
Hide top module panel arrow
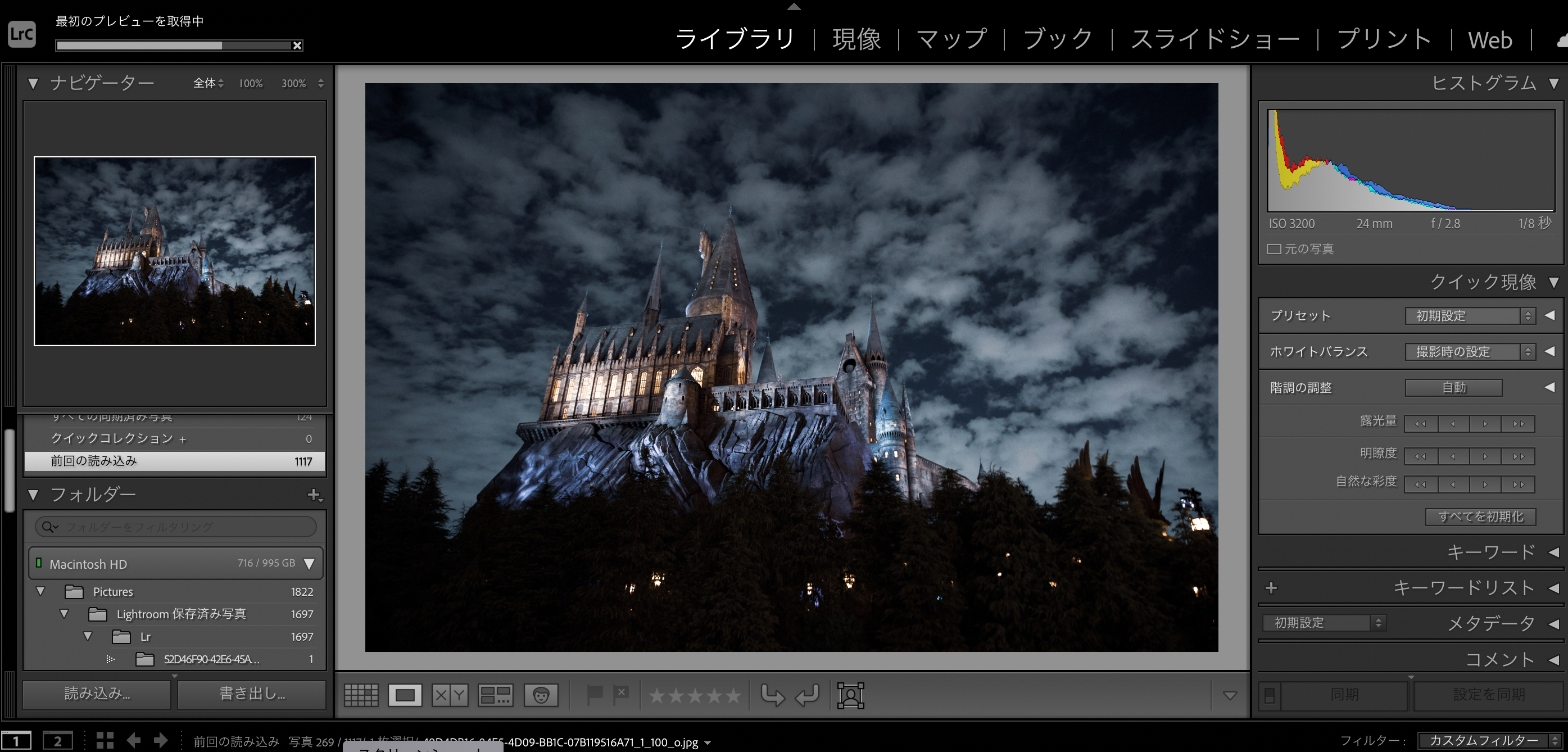(x=794, y=7)
